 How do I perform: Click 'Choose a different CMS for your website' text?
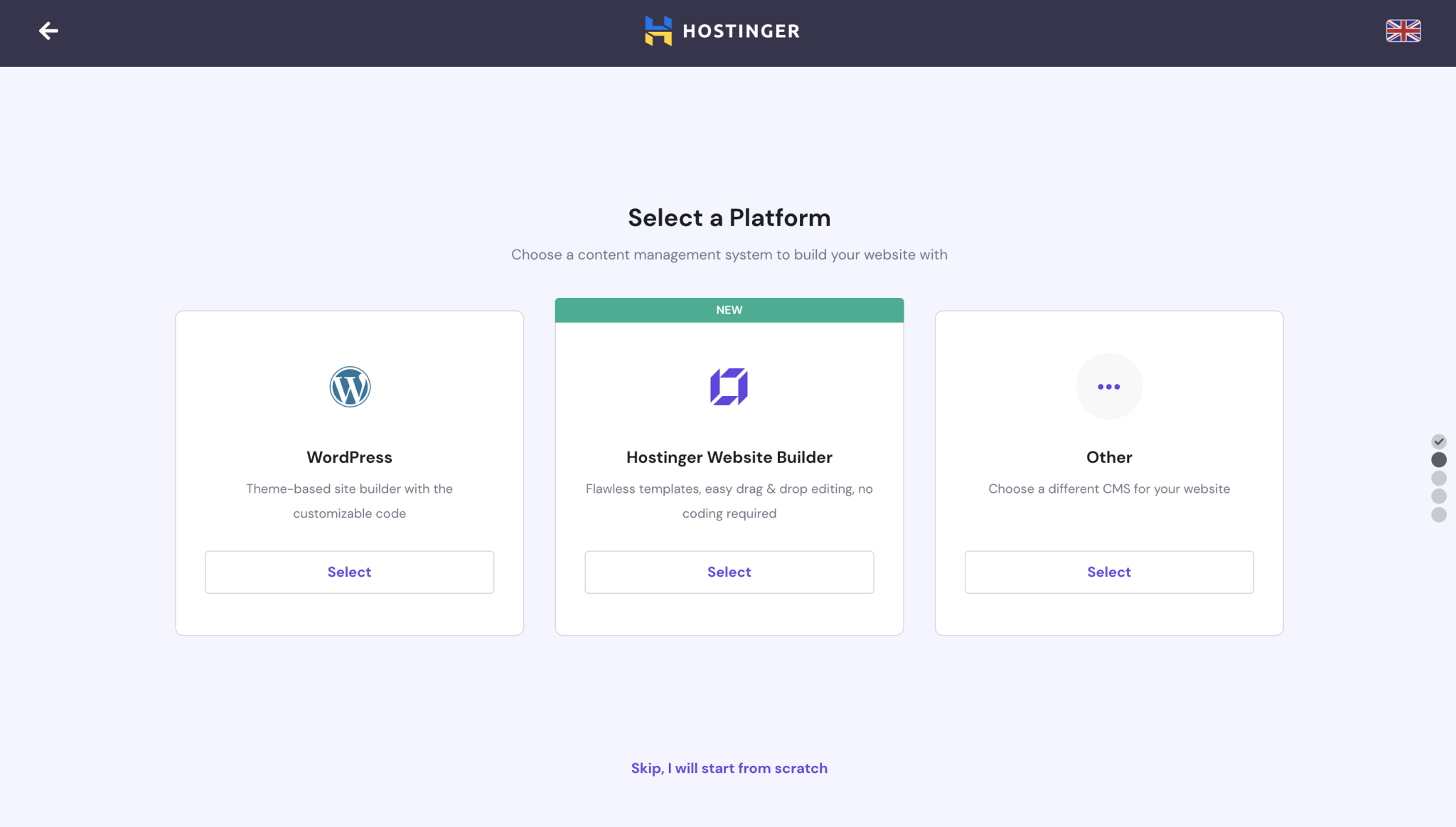point(1109,489)
